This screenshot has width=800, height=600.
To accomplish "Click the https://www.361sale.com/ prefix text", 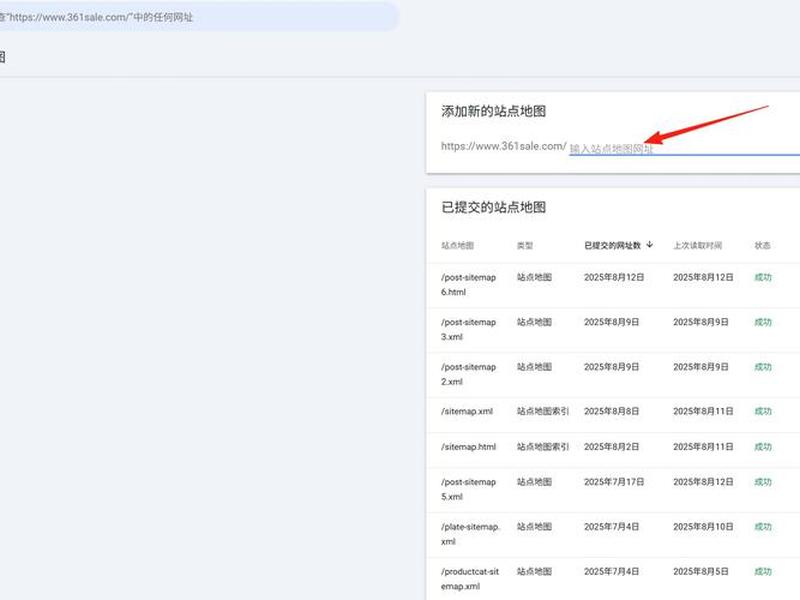I will click(x=504, y=146).
